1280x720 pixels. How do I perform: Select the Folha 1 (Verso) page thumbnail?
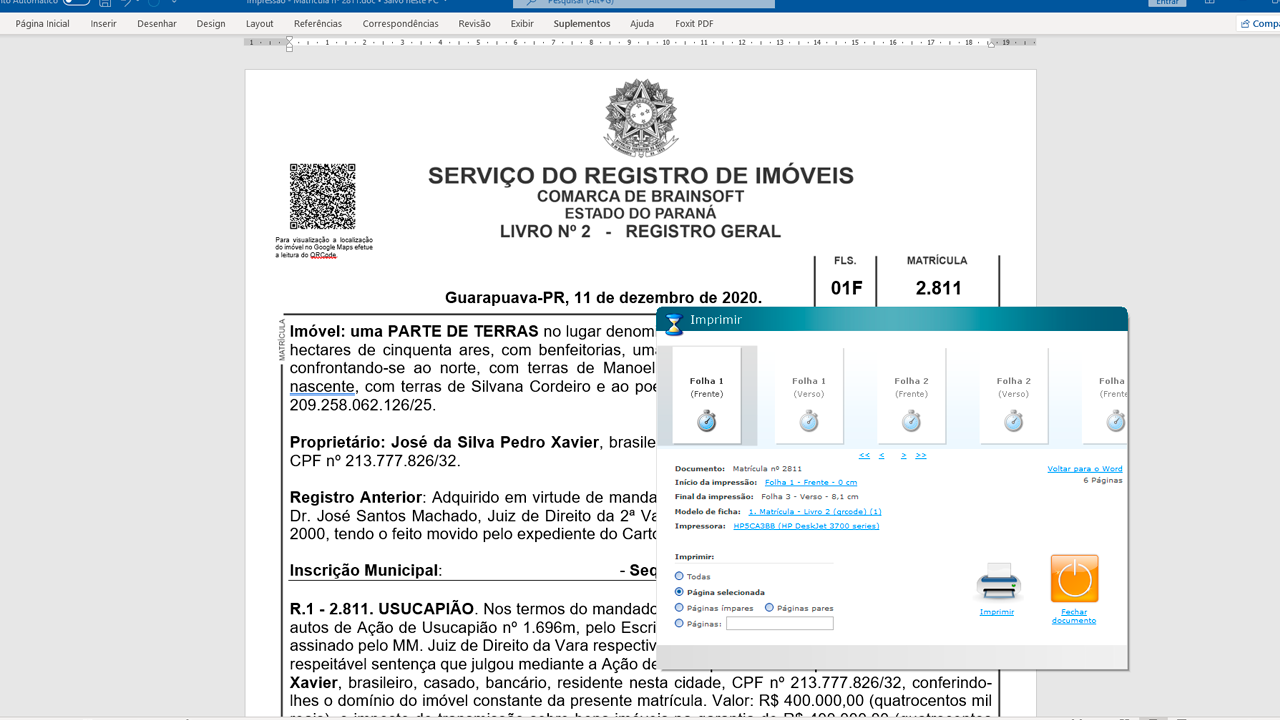point(809,396)
